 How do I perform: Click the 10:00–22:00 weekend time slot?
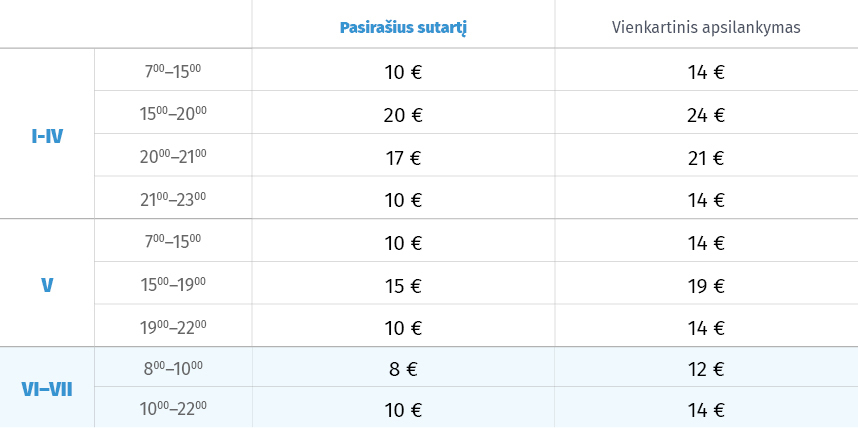tap(173, 409)
